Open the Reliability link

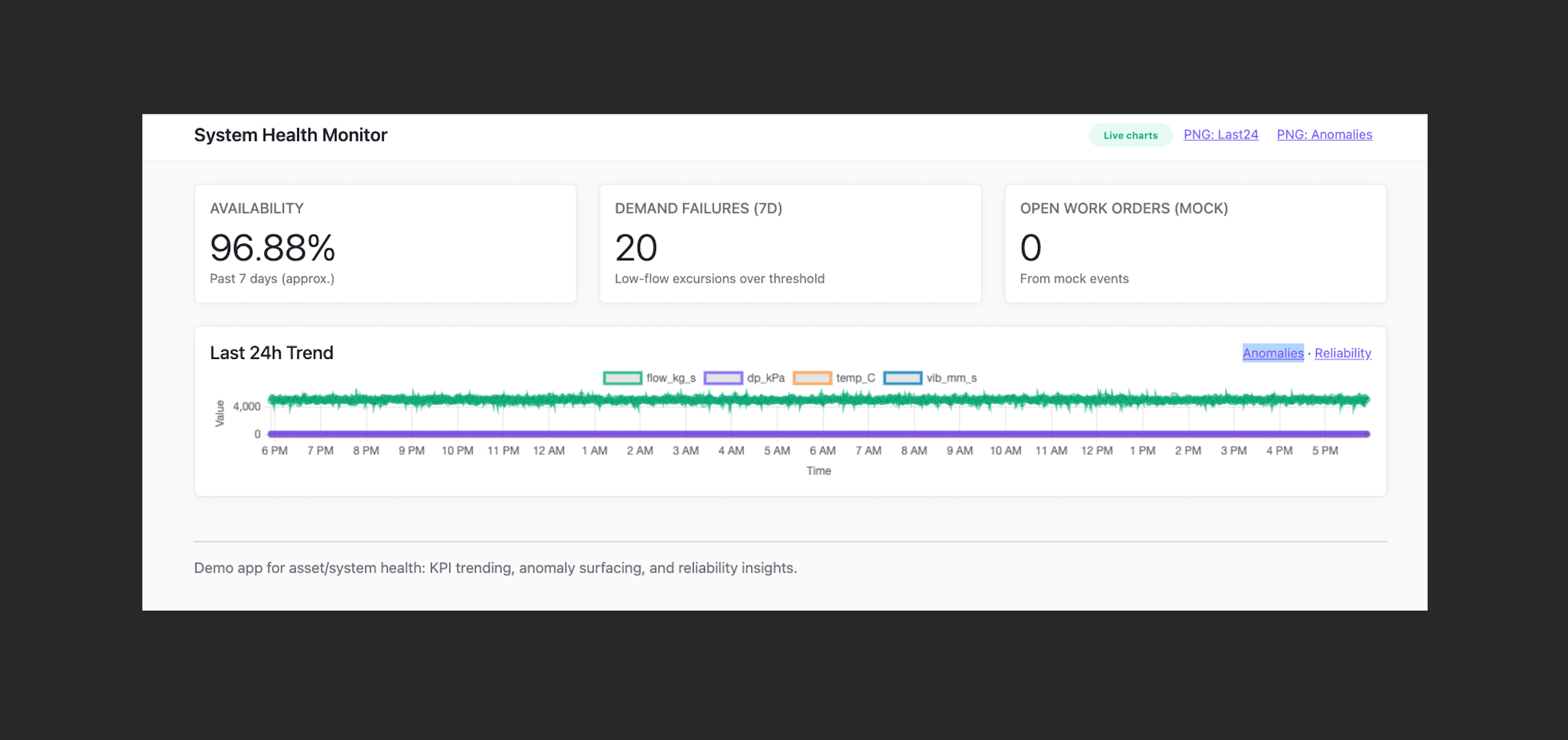tap(1342, 353)
